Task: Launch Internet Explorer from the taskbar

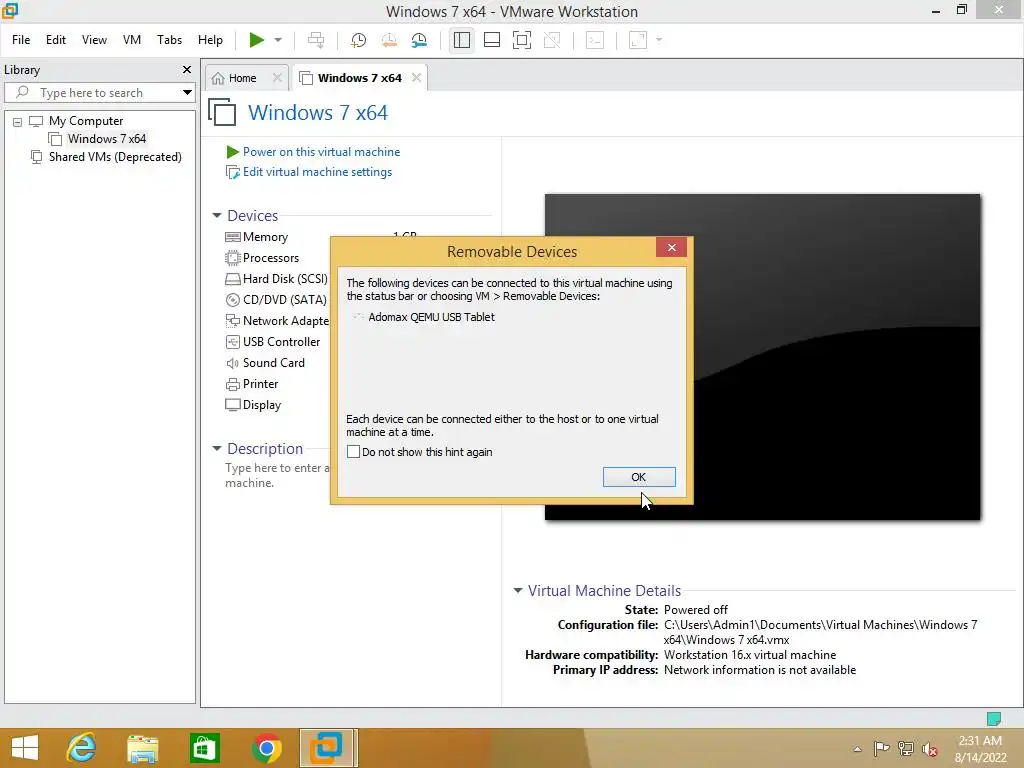Action: [82, 748]
